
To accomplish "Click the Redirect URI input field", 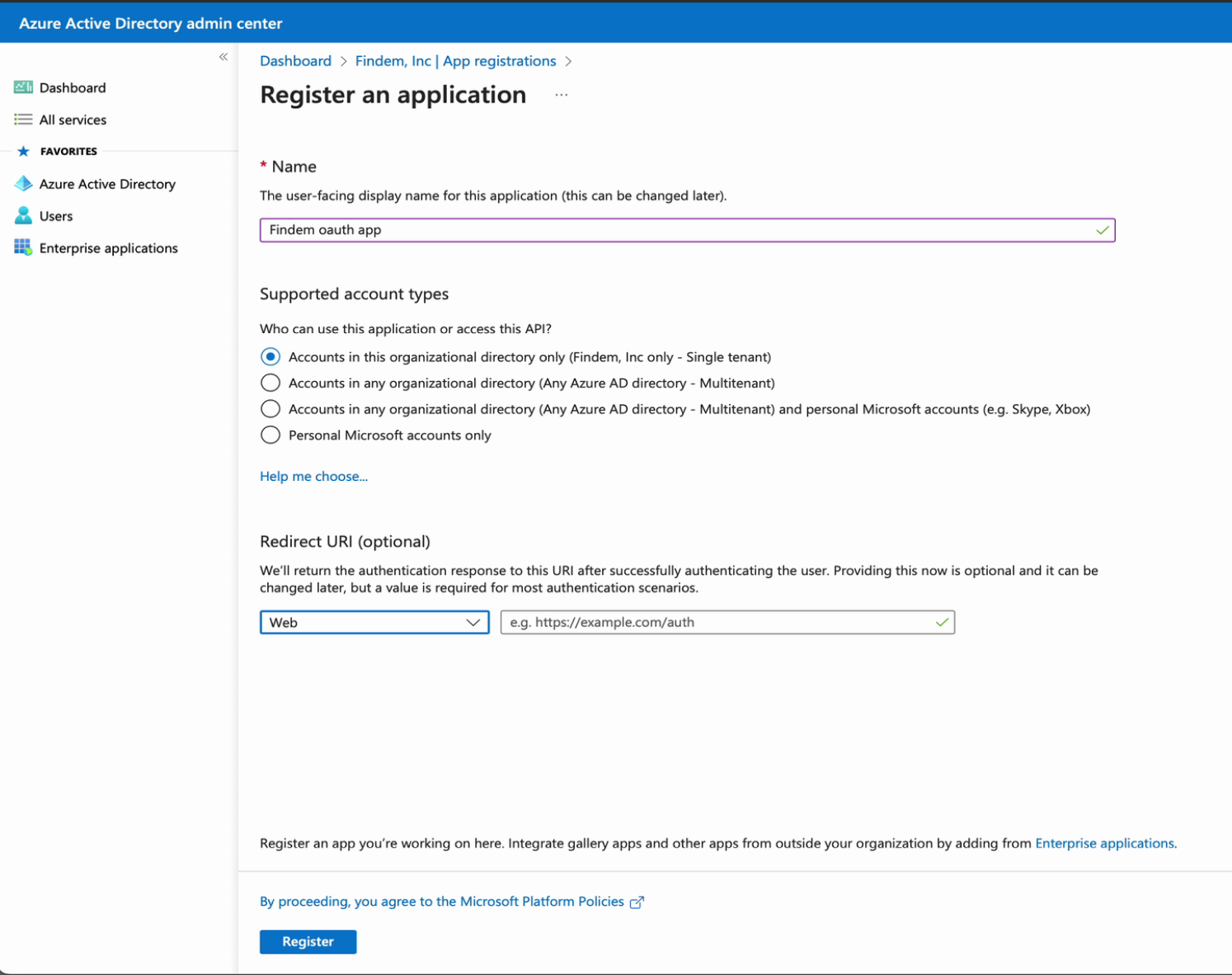I will tap(727, 622).
